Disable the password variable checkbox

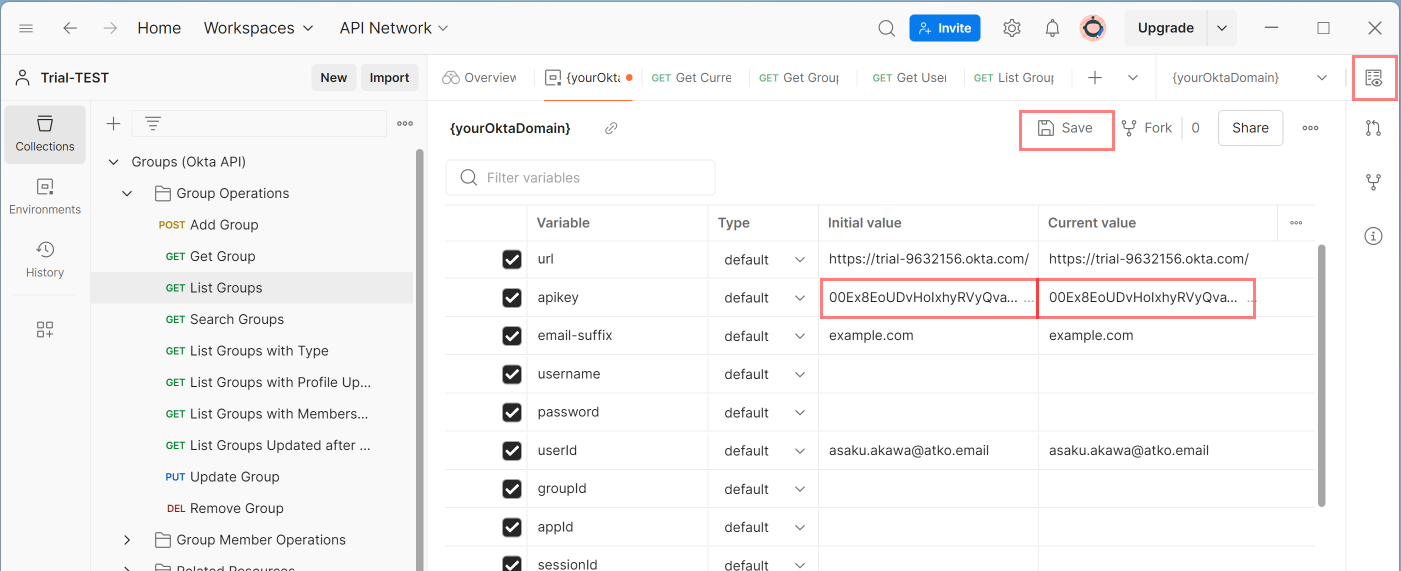click(512, 412)
